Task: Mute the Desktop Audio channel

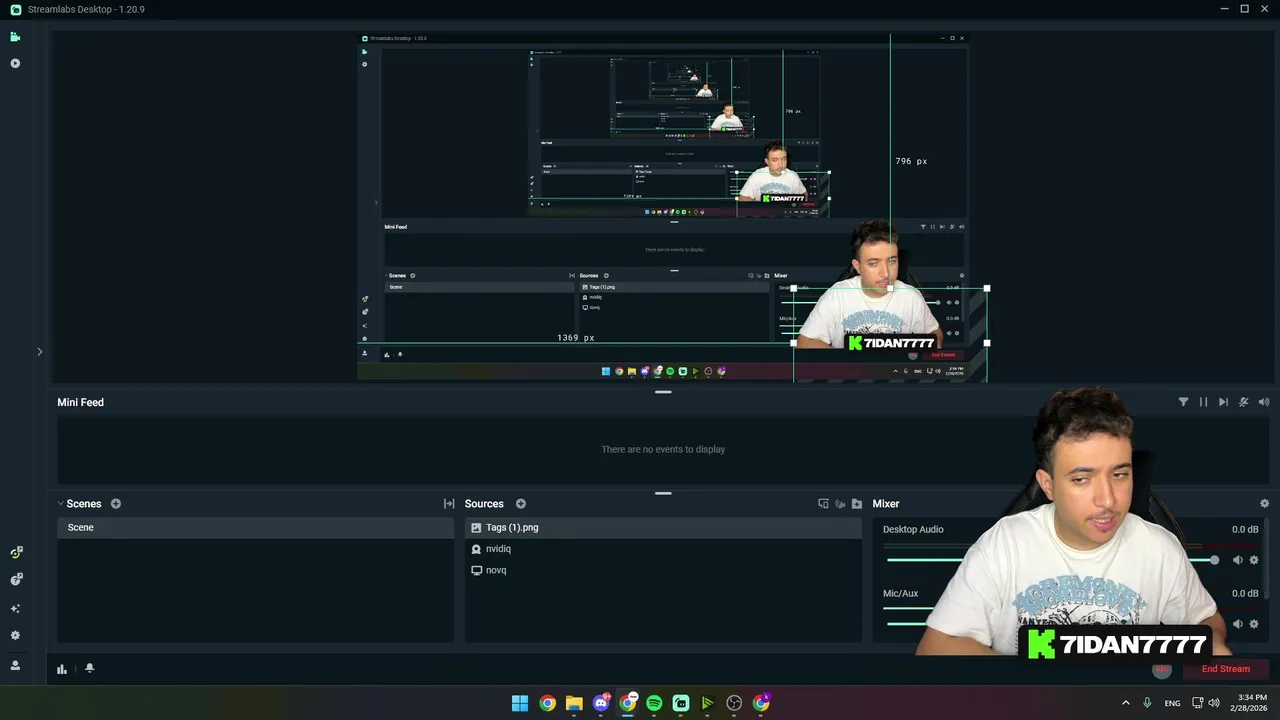Action: pyautogui.click(x=1237, y=560)
